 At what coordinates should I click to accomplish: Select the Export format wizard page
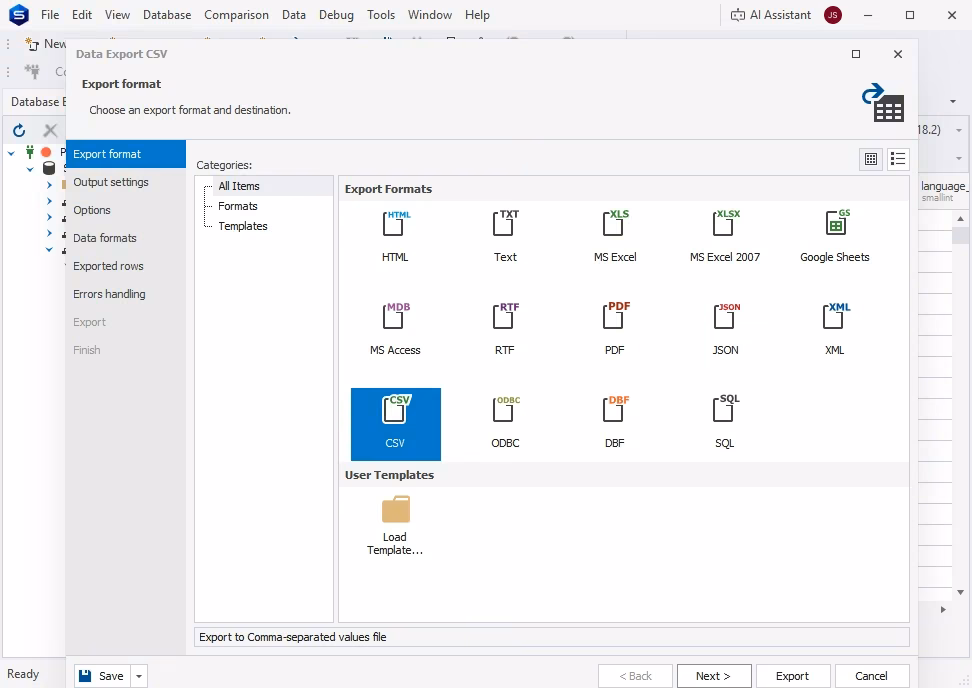pos(126,154)
